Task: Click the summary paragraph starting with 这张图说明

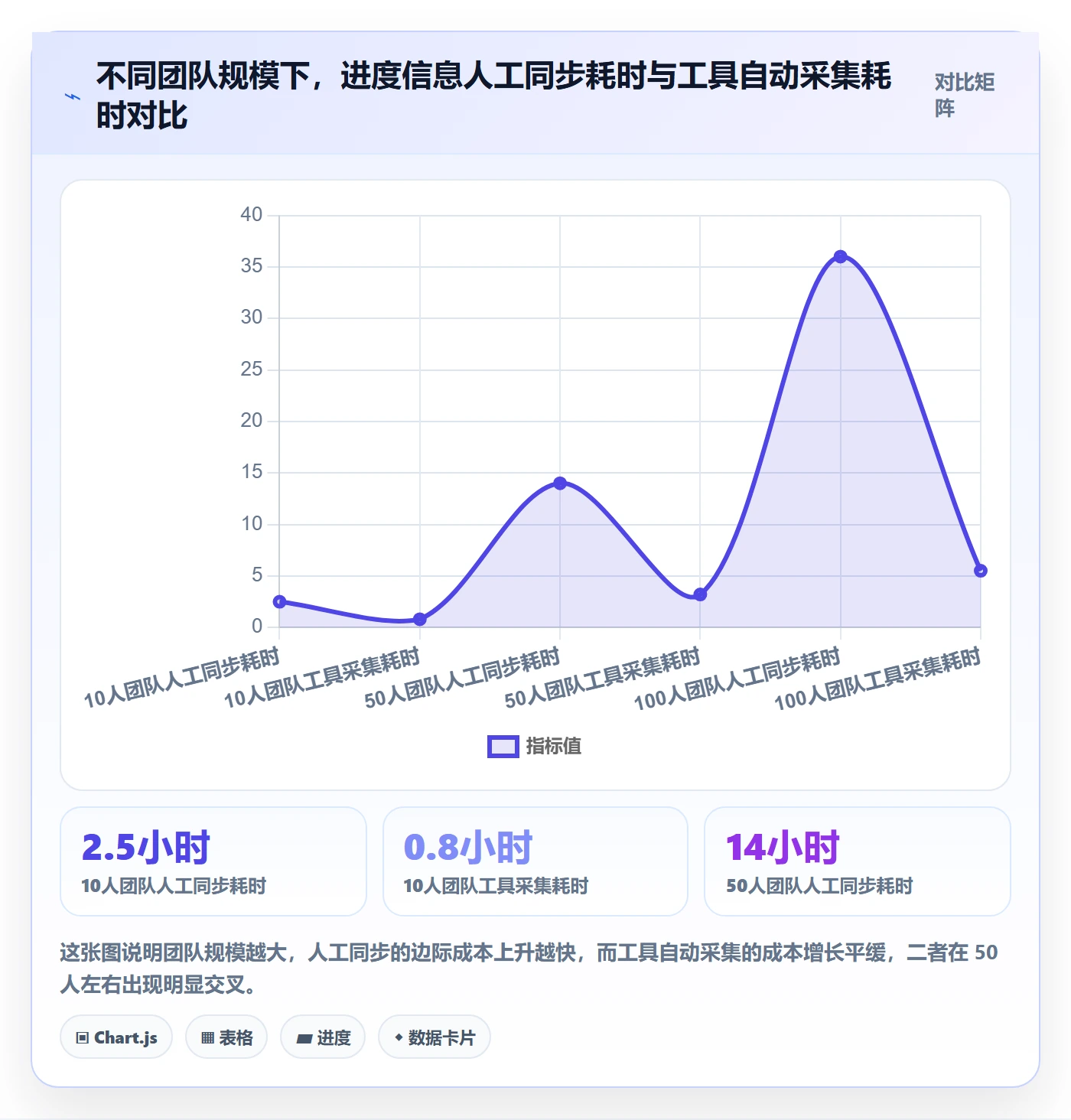Action: click(x=529, y=968)
